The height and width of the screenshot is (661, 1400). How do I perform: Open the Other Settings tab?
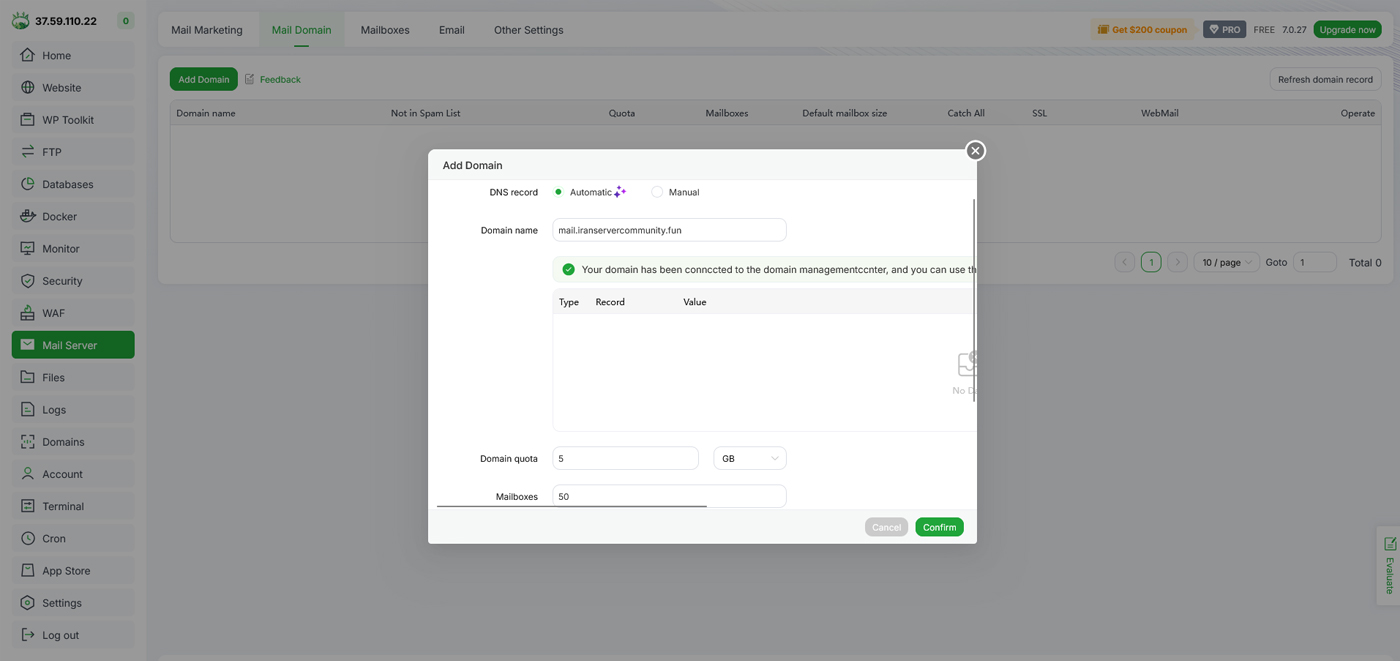(528, 30)
